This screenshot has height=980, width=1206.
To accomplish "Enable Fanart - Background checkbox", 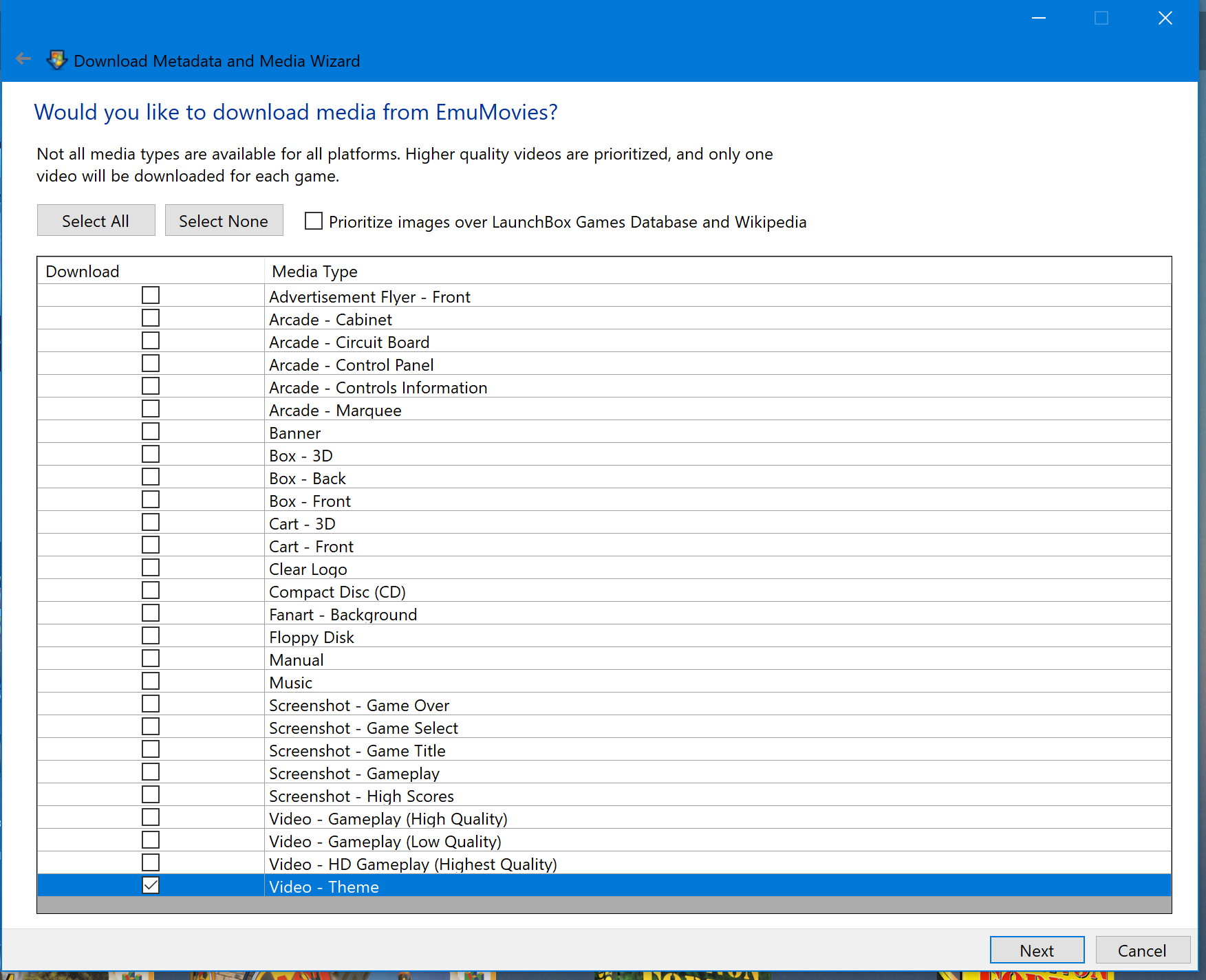I will [151, 613].
